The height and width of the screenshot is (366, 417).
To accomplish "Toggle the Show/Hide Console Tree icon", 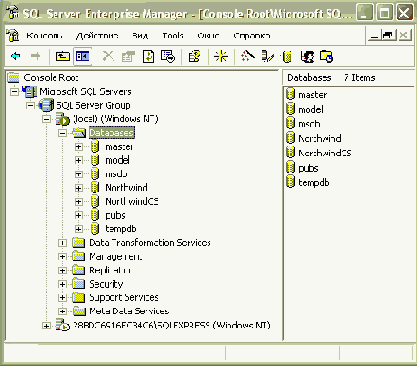I will pyautogui.click(x=83, y=56).
